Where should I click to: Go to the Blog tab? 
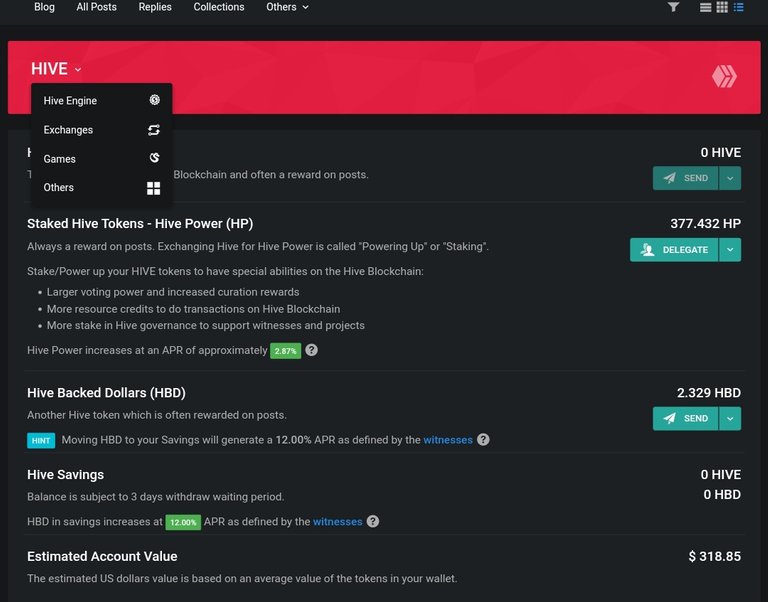coord(44,7)
